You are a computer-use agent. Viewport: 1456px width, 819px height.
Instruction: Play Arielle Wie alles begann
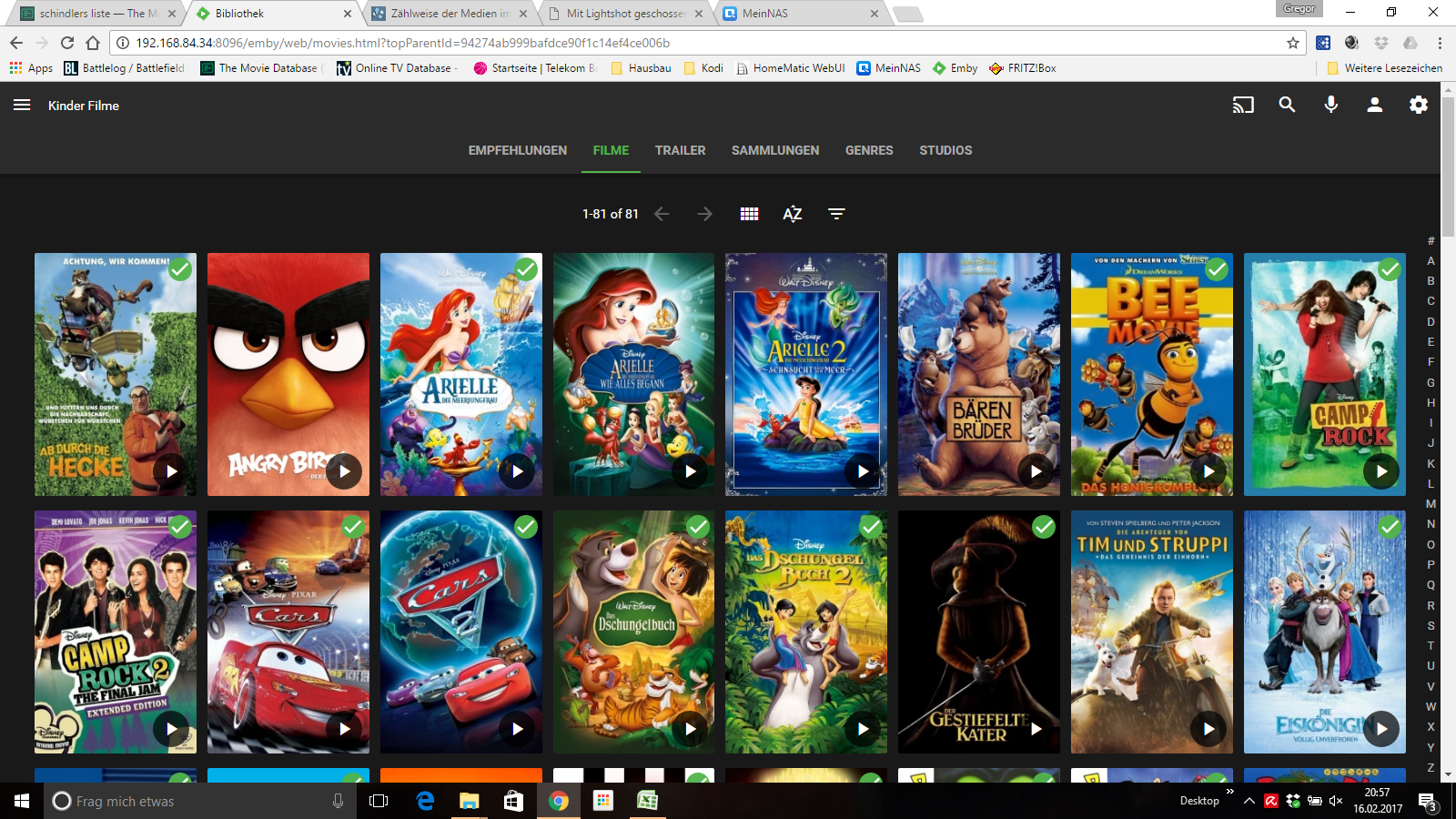(690, 471)
